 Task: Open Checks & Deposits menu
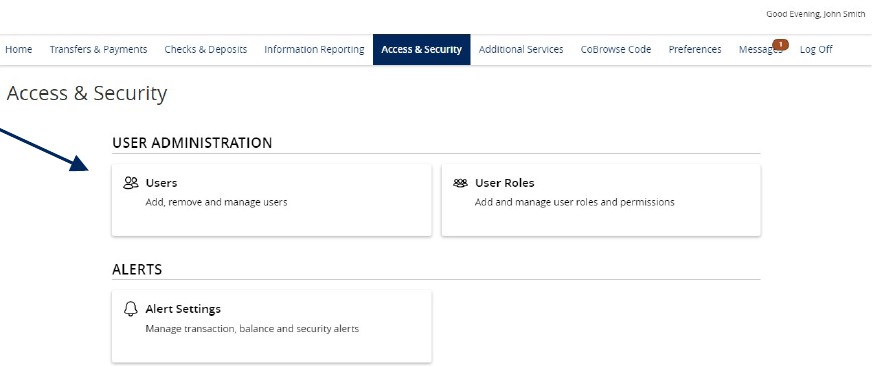tap(206, 50)
